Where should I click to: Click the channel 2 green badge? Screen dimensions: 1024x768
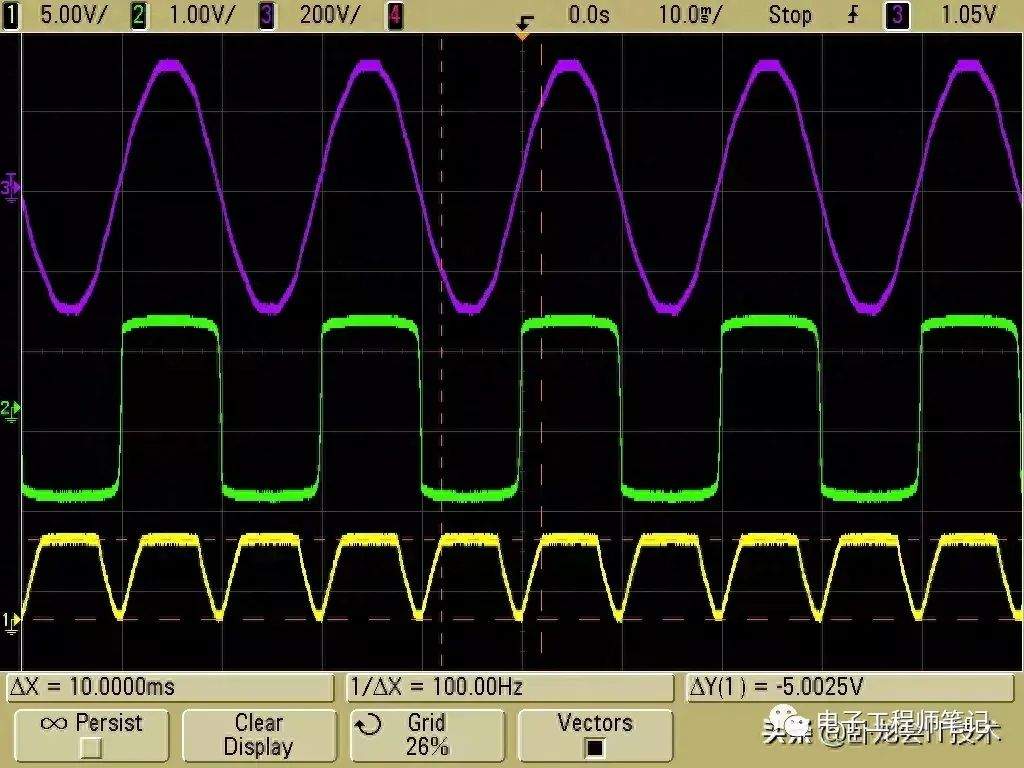pos(140,15)
